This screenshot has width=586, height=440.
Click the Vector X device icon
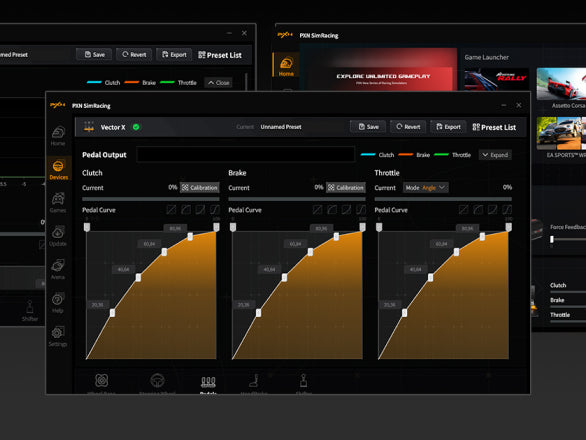coord(89,127)
